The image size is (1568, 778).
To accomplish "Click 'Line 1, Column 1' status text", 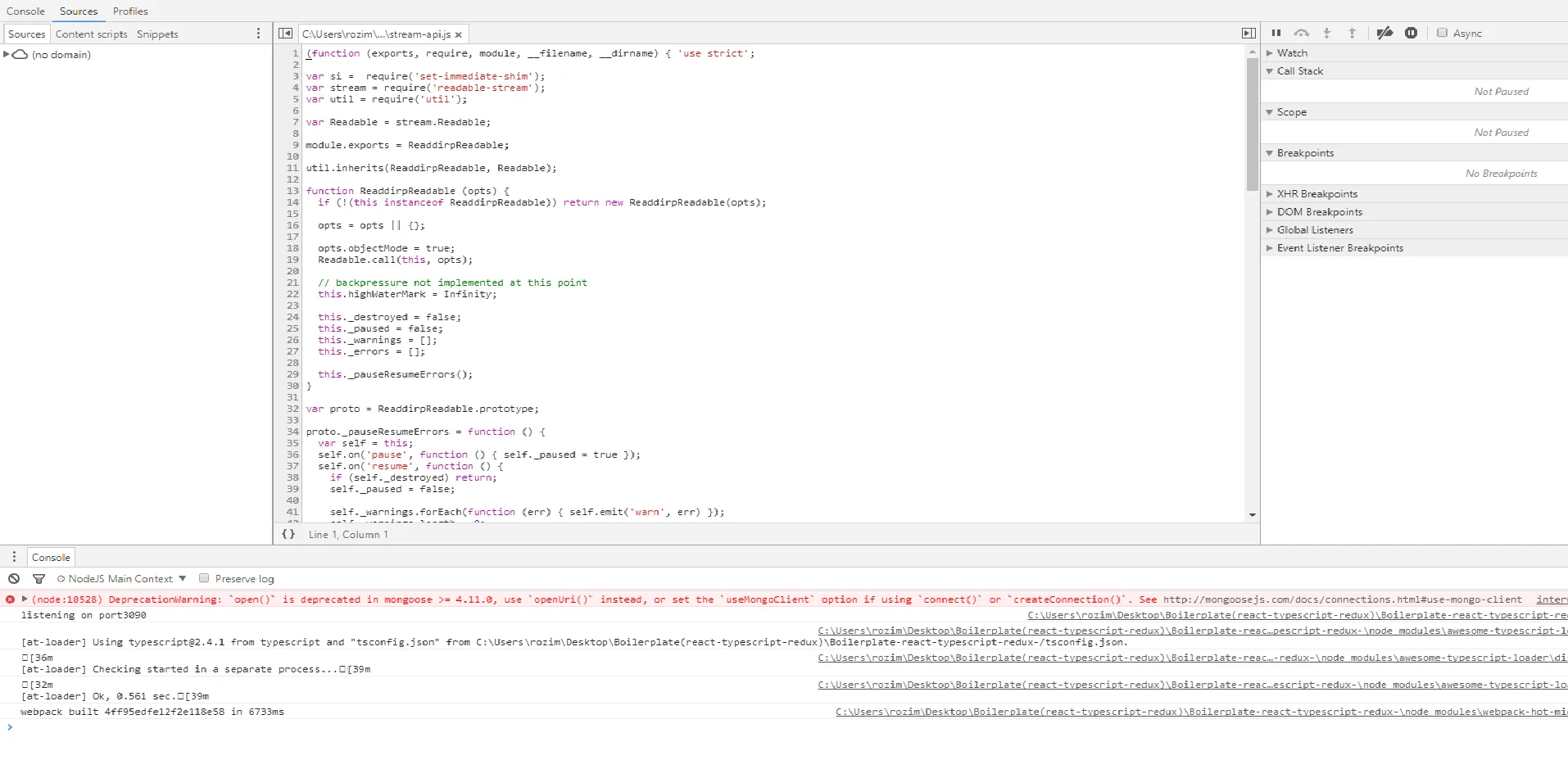I will [x=348, y=534].
